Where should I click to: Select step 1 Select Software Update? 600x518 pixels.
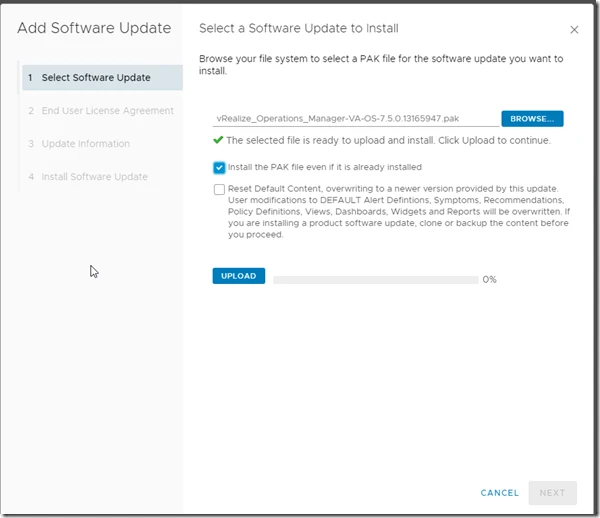click(x=102, y=78)
